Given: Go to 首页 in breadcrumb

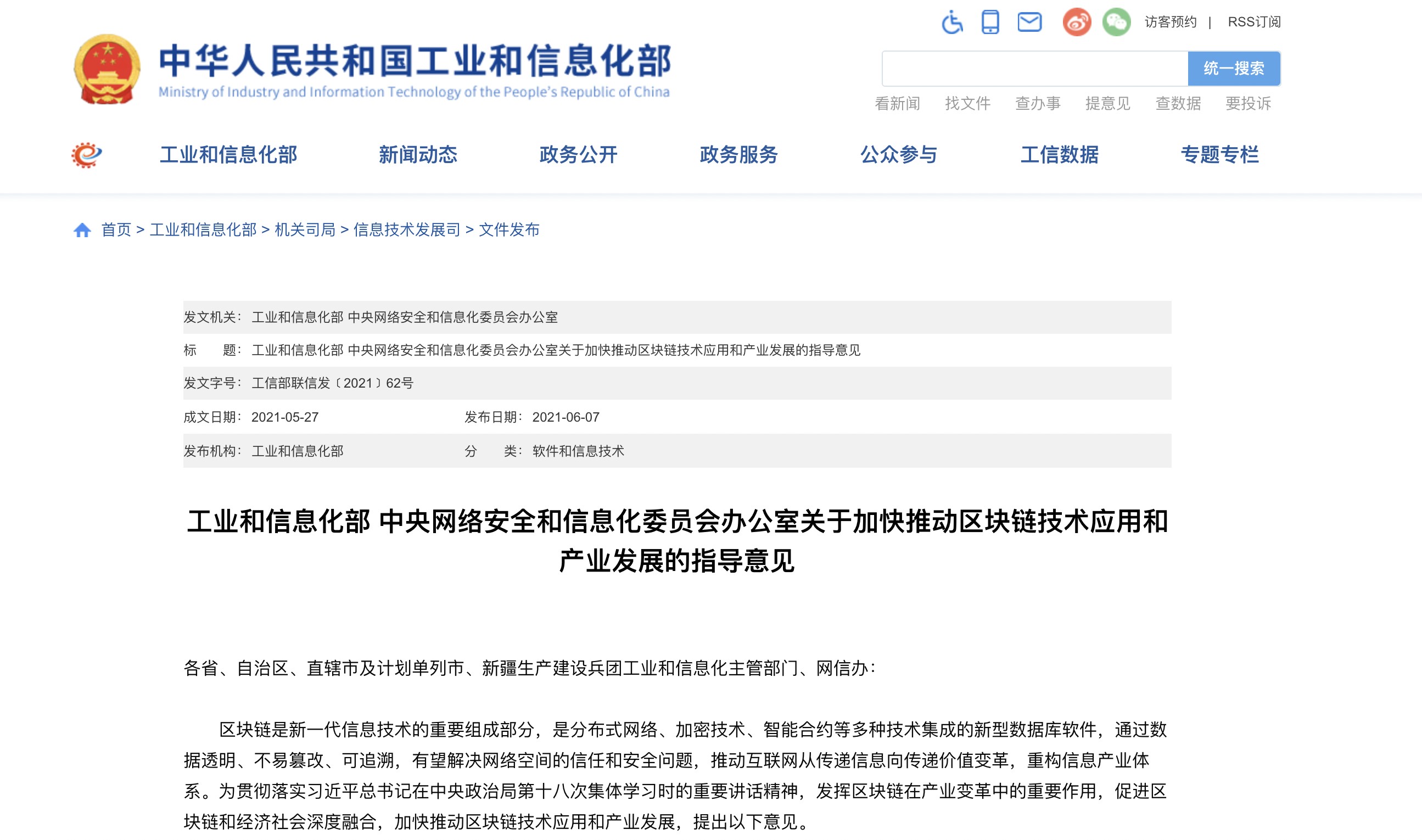Looking at the screenshot, I should pyautogui.click(x=116, y=230).
